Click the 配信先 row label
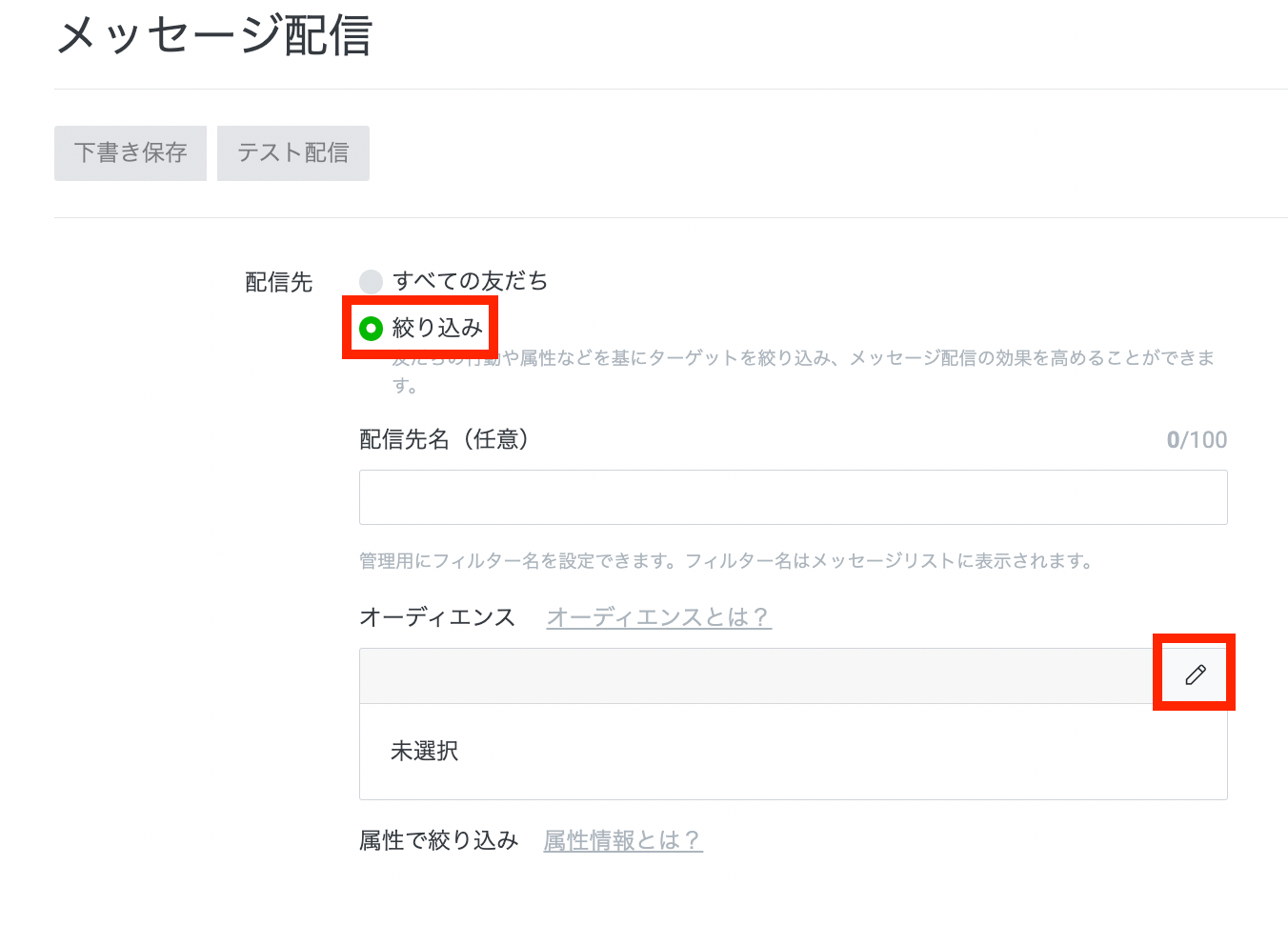 click(279, 282)
